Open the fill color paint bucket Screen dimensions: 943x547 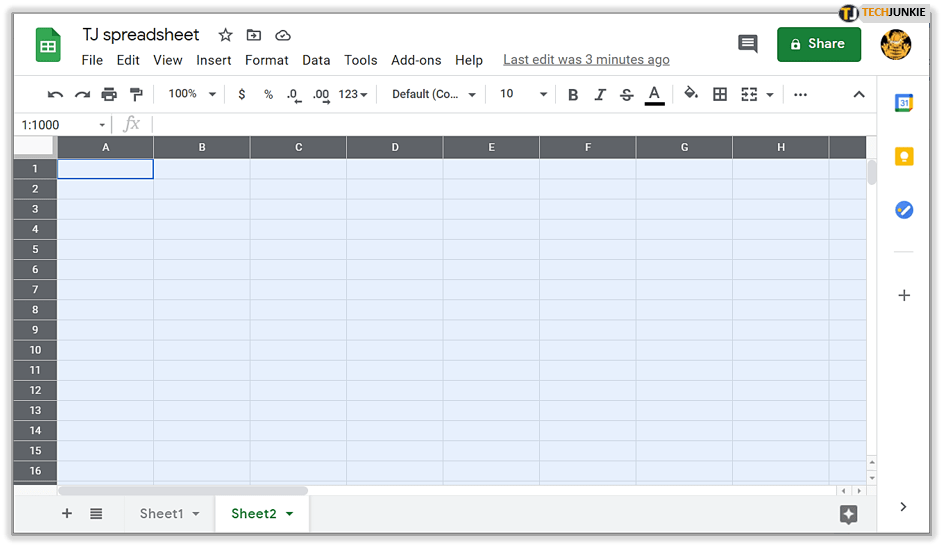click(x=690, y=94)
